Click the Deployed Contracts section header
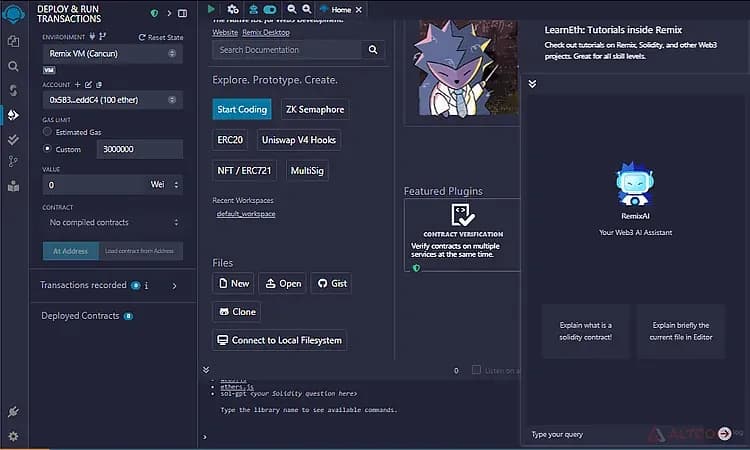 coord(80,316)
